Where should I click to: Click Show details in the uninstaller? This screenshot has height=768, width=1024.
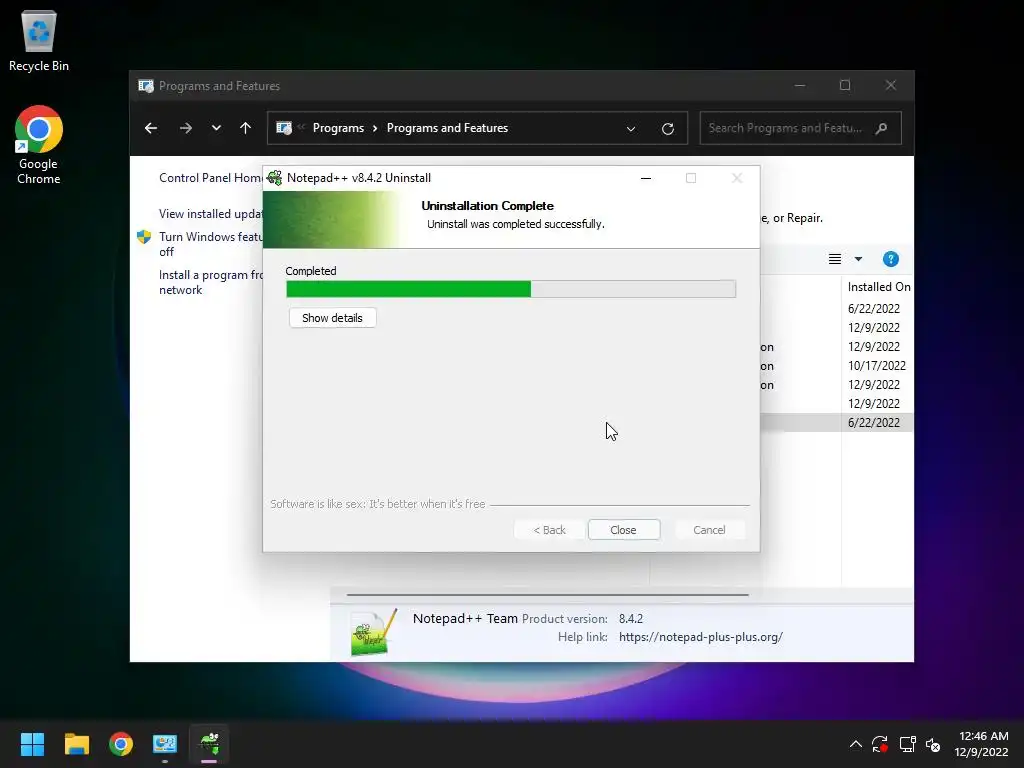332,318
